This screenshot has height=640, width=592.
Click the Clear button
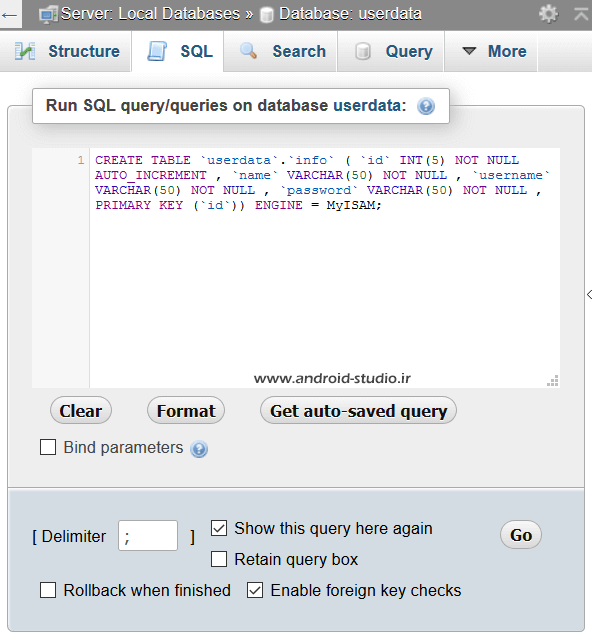tap(81, 411)
